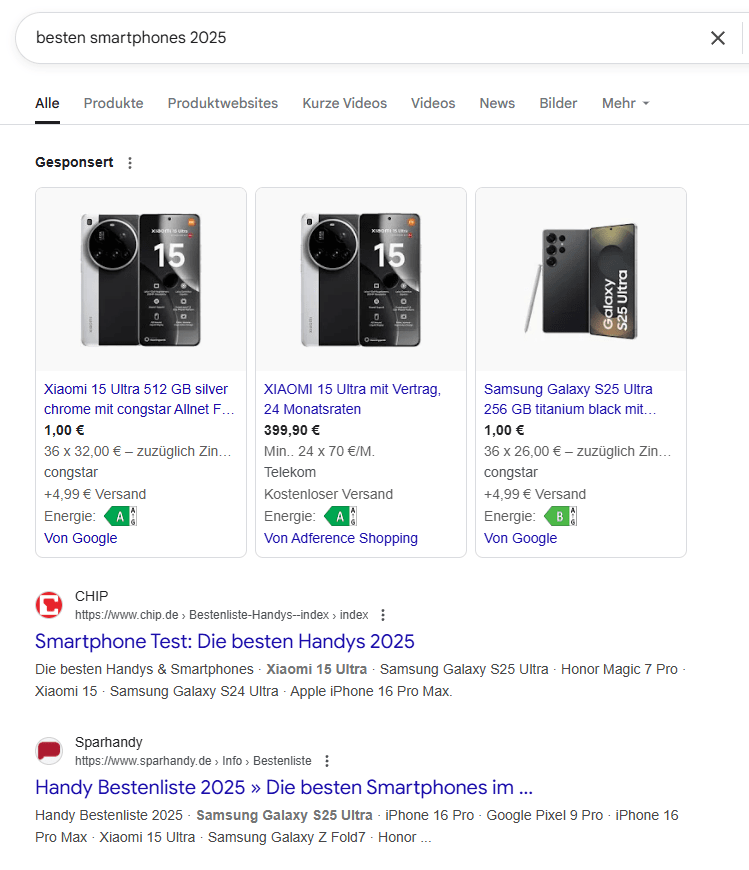Click the Sparhandy site favicon

click(49, 751)
